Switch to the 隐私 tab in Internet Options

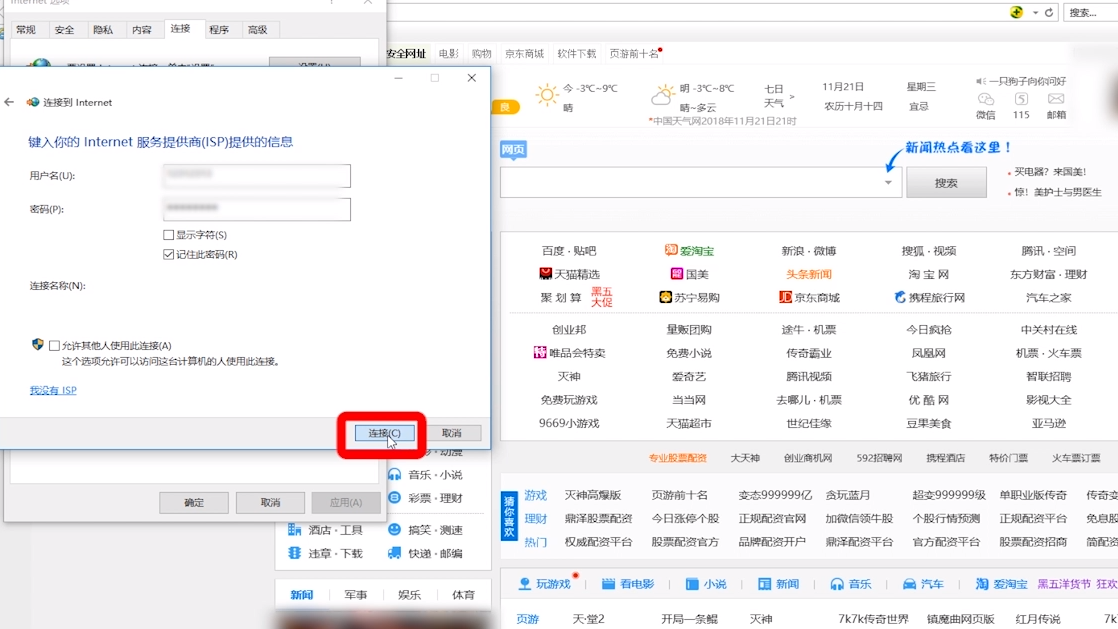(x=103, y=29)
